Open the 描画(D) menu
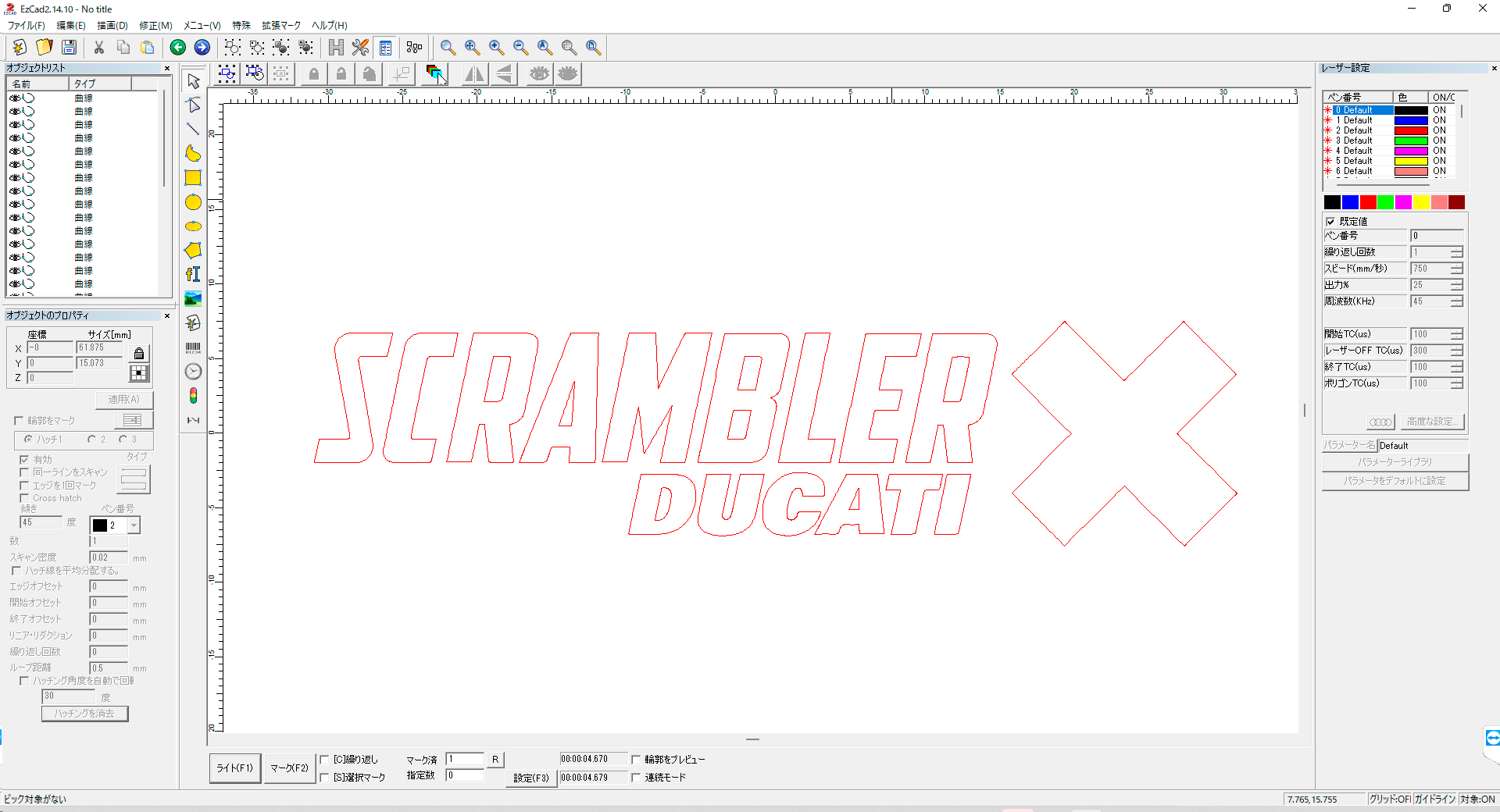Image resolution: width=1500 pixels, height=812 pixels. [x=112, y=26]
